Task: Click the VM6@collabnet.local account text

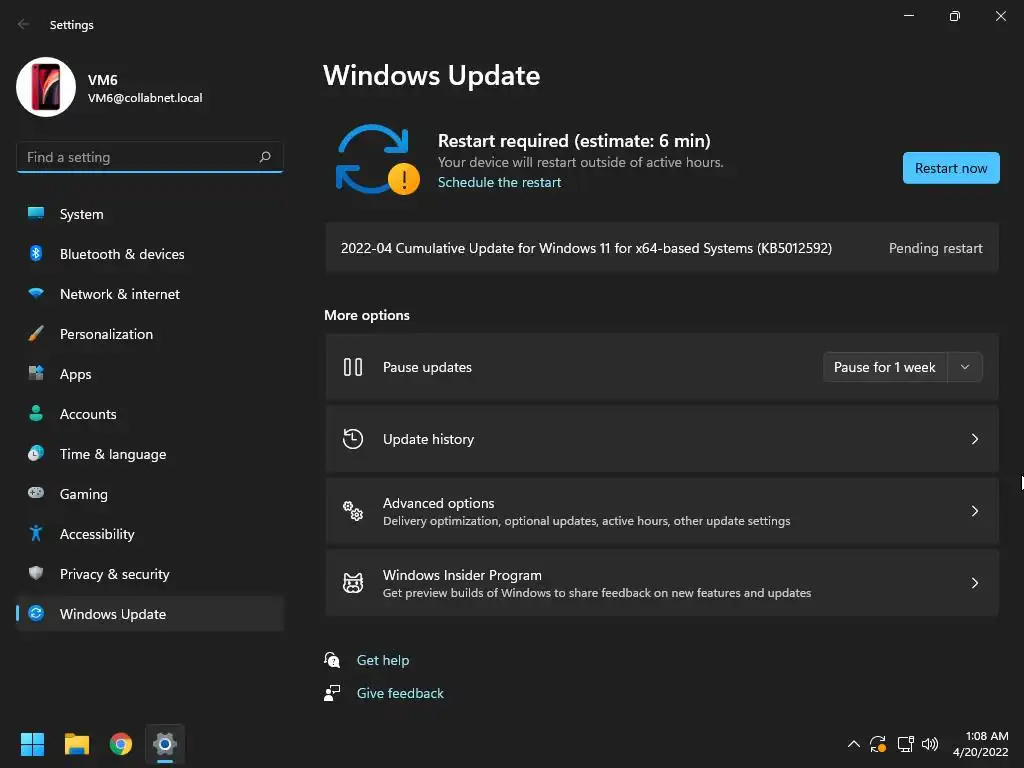Action: (145, 98)
